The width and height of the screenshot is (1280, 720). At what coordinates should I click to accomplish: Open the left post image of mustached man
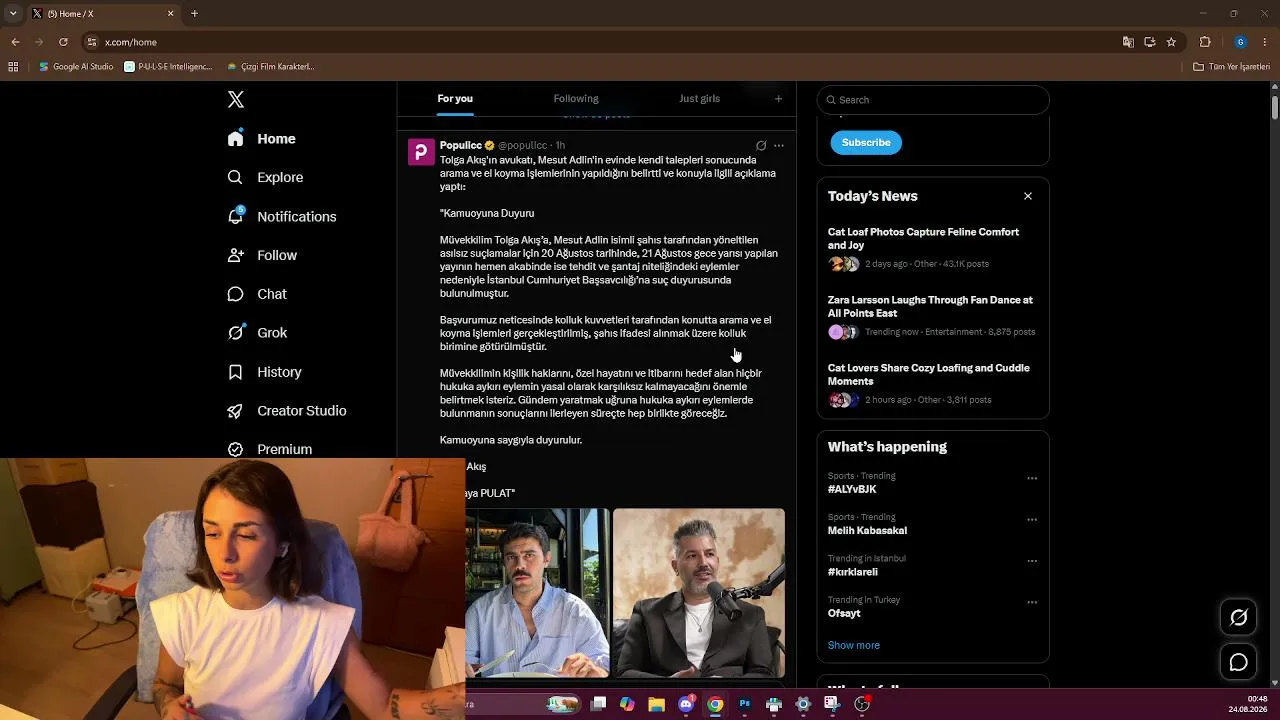coord(537,593)
